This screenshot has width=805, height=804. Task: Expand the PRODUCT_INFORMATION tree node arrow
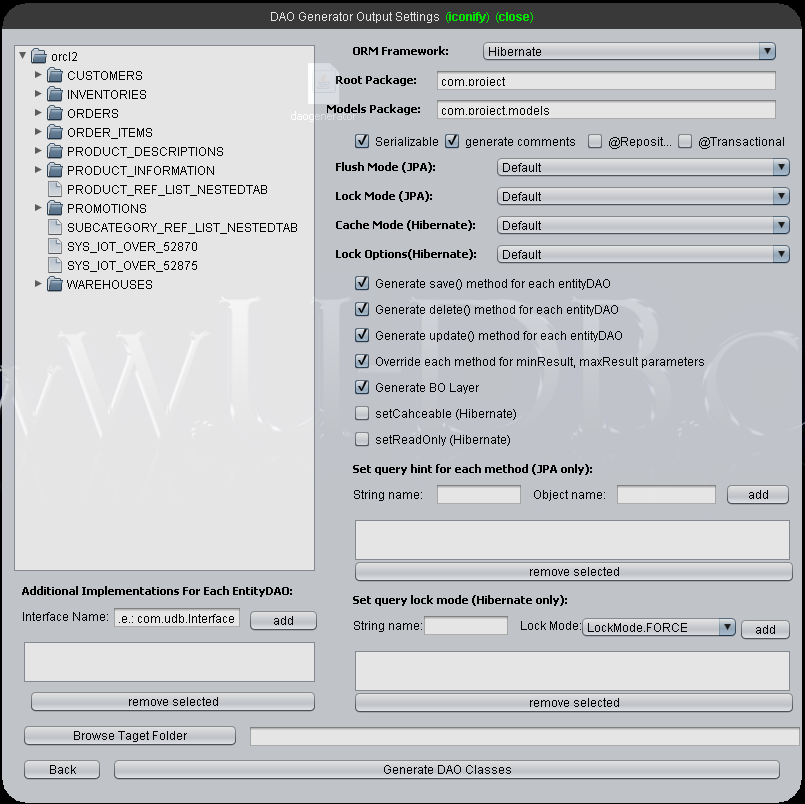(x=38, y=169)
